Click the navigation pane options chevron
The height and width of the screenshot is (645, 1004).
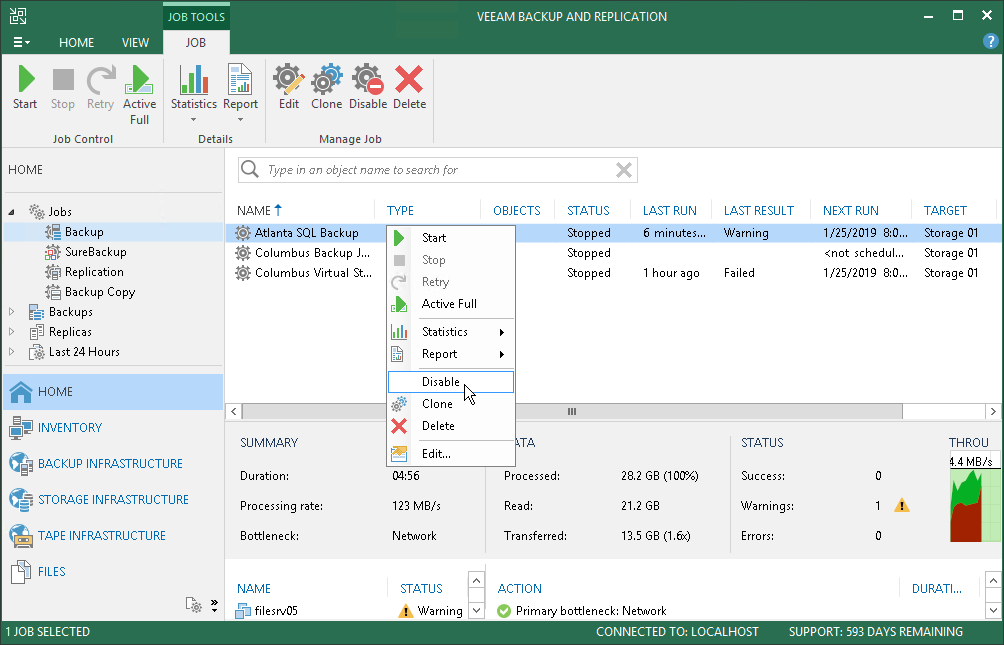[x=214, y=606]
